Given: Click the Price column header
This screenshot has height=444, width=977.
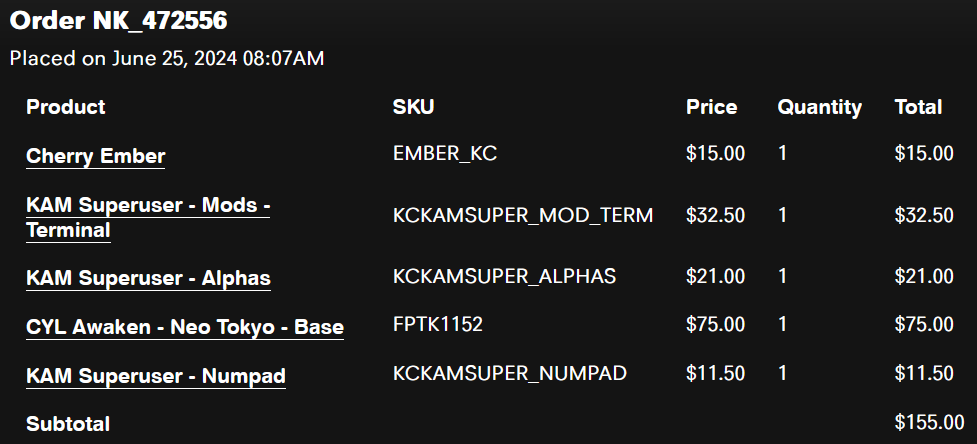Looking at the screenshot, I should point(712,106).
